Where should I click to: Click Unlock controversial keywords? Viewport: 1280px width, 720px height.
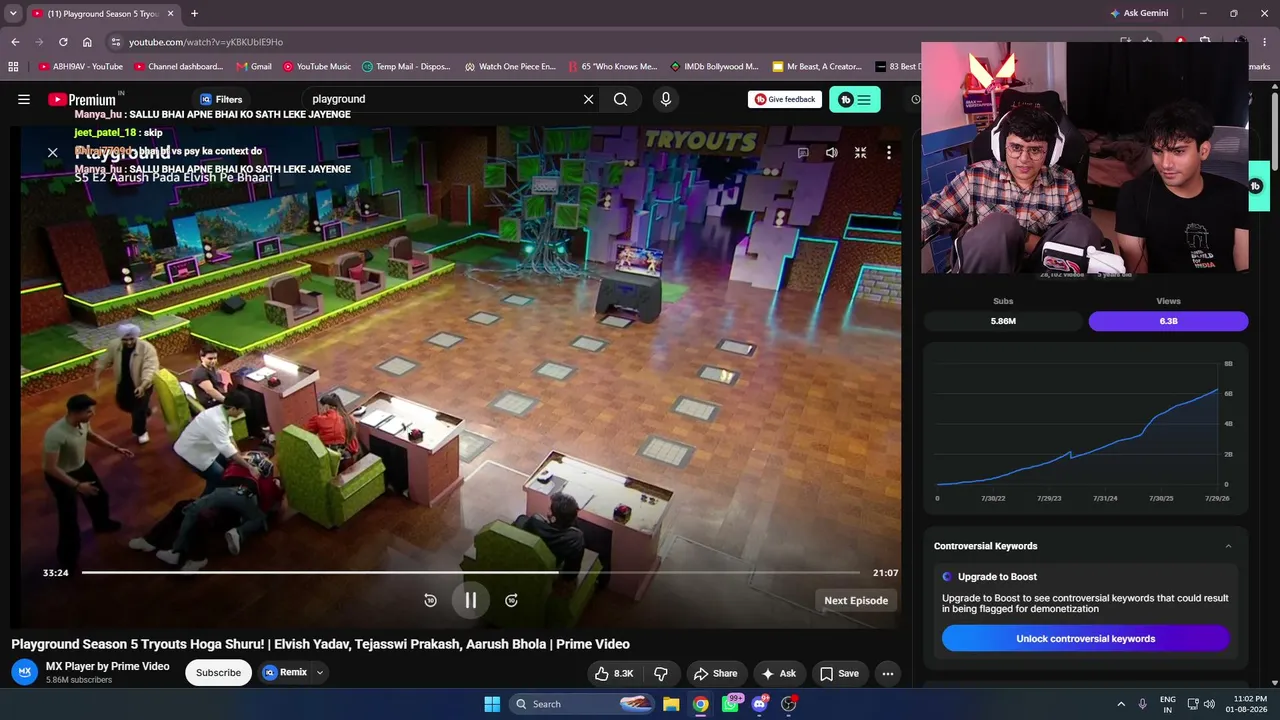click(1085, 638)
